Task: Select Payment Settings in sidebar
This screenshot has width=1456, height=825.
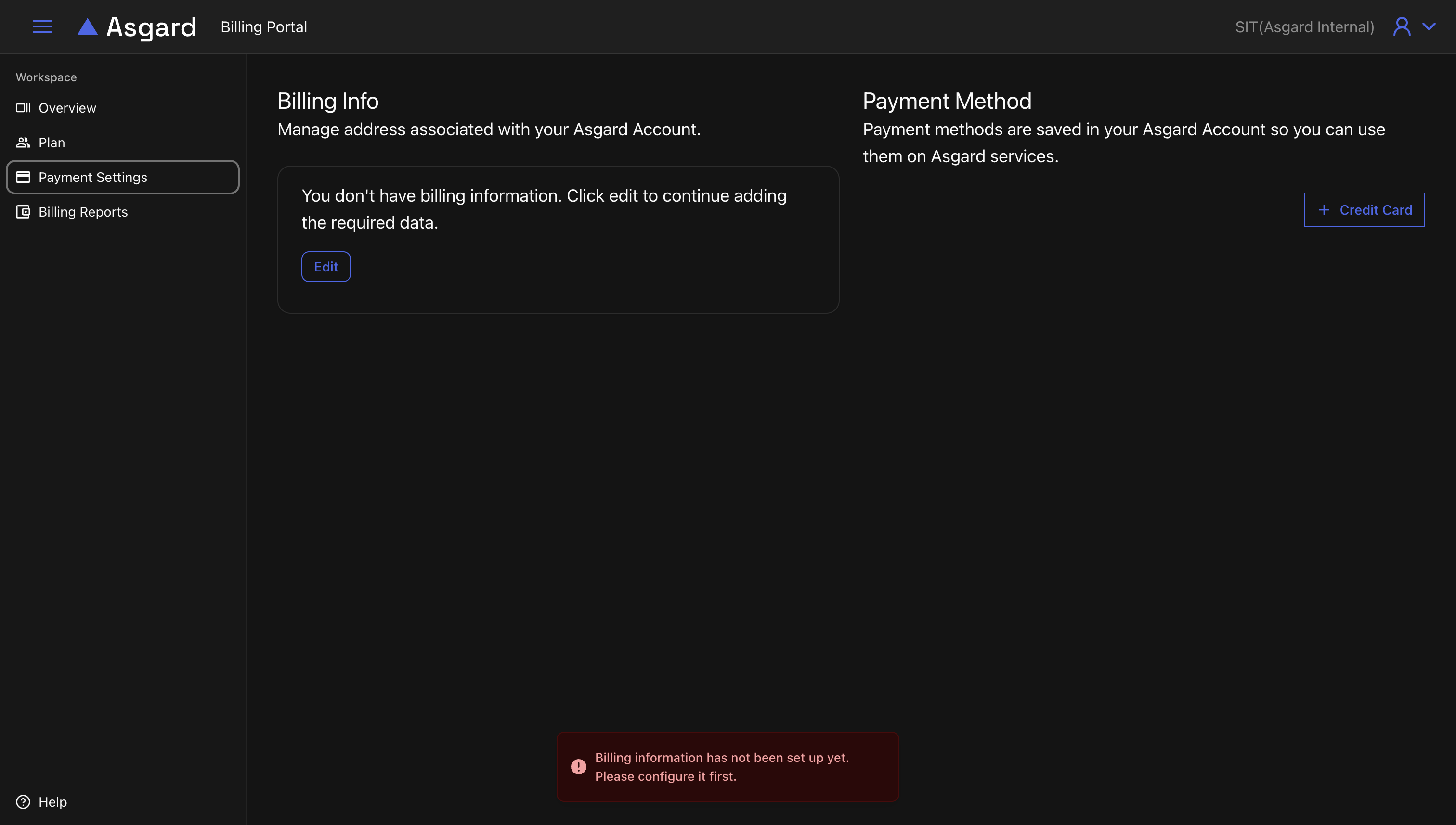Action: point(92,177)
